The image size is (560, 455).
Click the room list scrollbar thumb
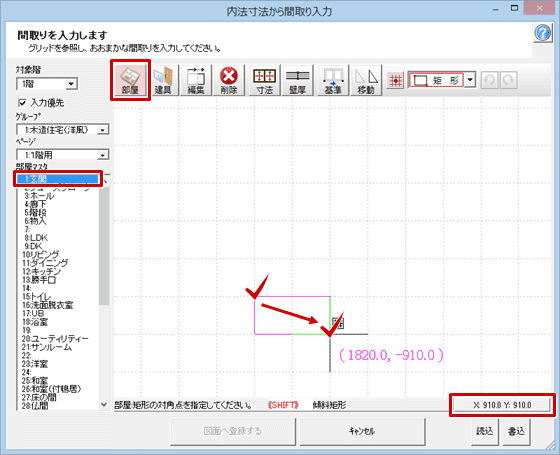[104, 246]
